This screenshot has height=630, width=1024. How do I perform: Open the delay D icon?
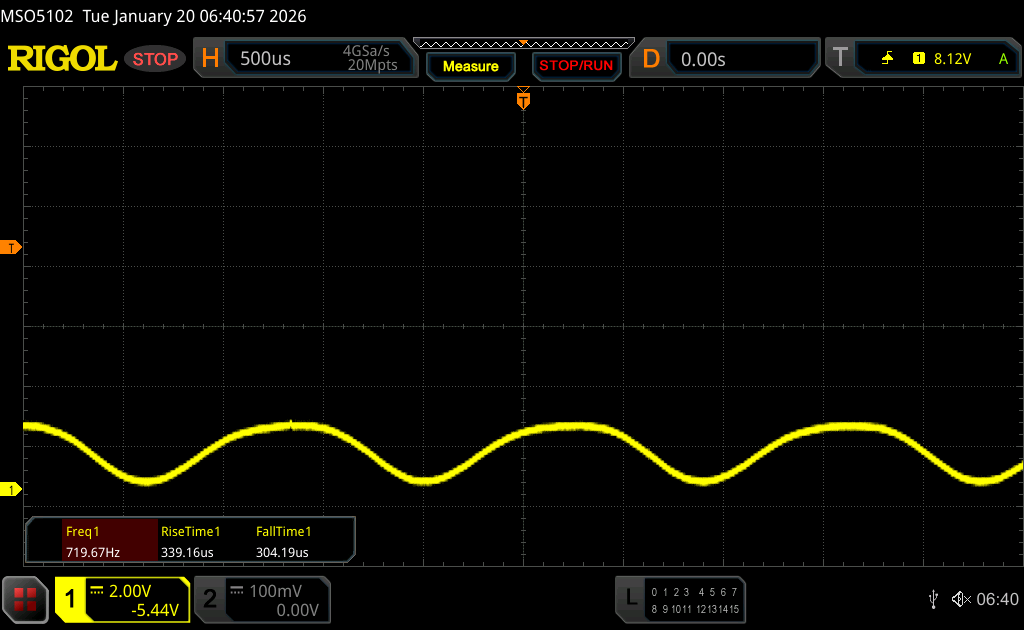651,59
